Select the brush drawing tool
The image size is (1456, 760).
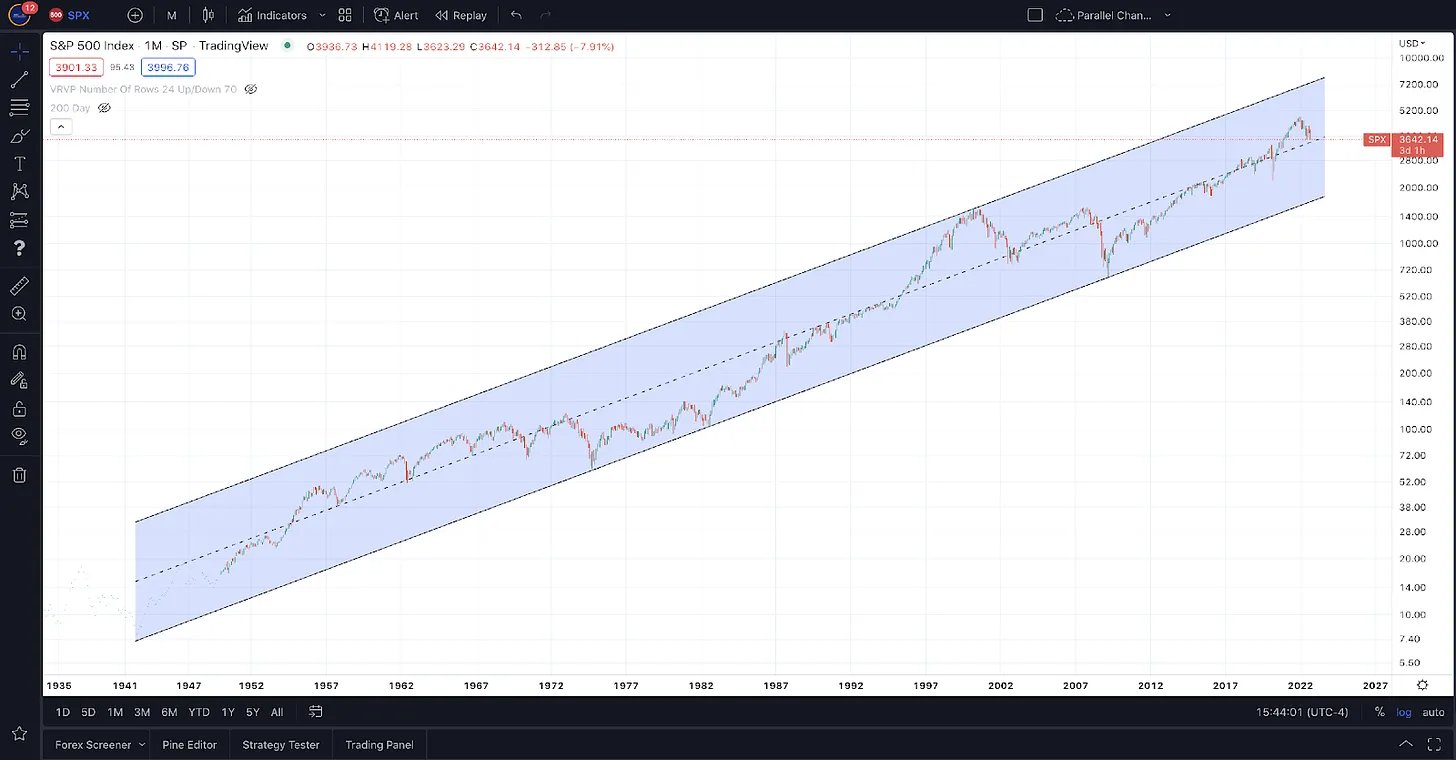click(19, 135)
